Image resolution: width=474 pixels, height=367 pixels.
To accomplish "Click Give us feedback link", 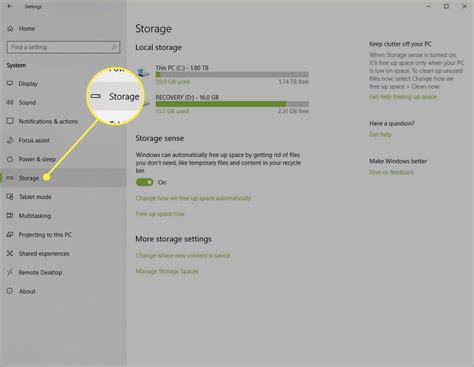I will click(391, 172).
